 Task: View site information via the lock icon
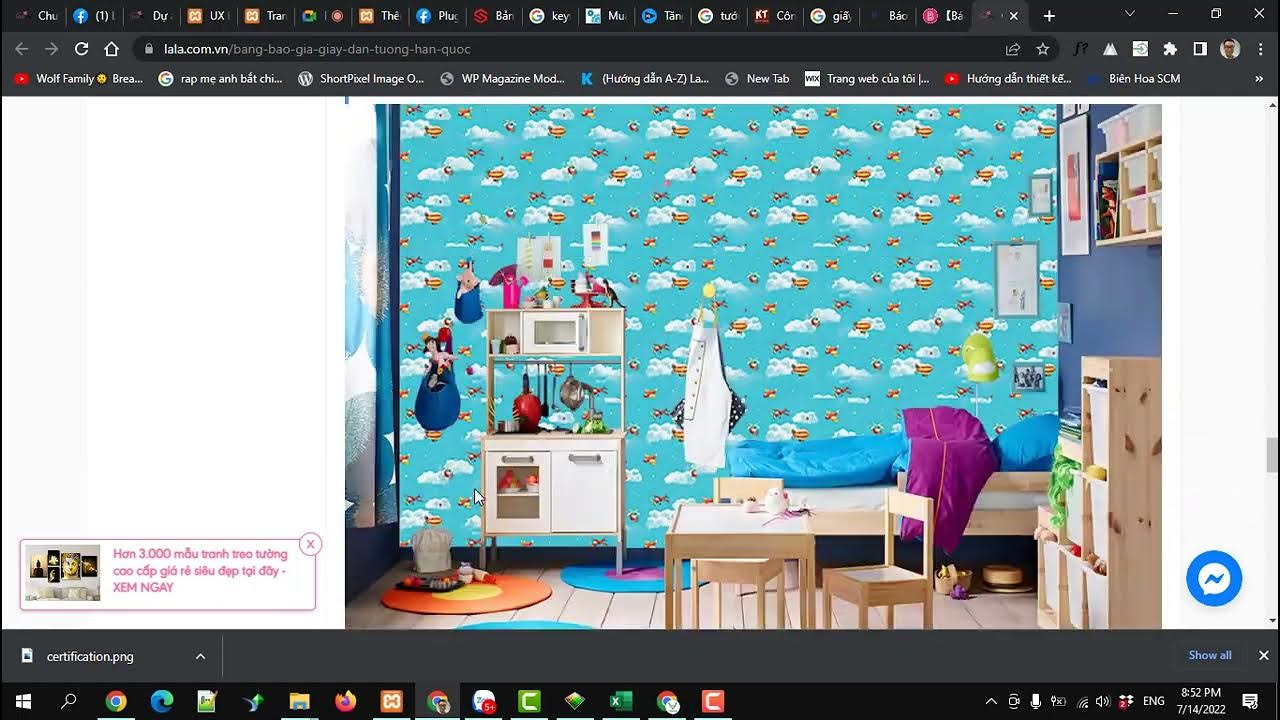[x=149, y=49]
